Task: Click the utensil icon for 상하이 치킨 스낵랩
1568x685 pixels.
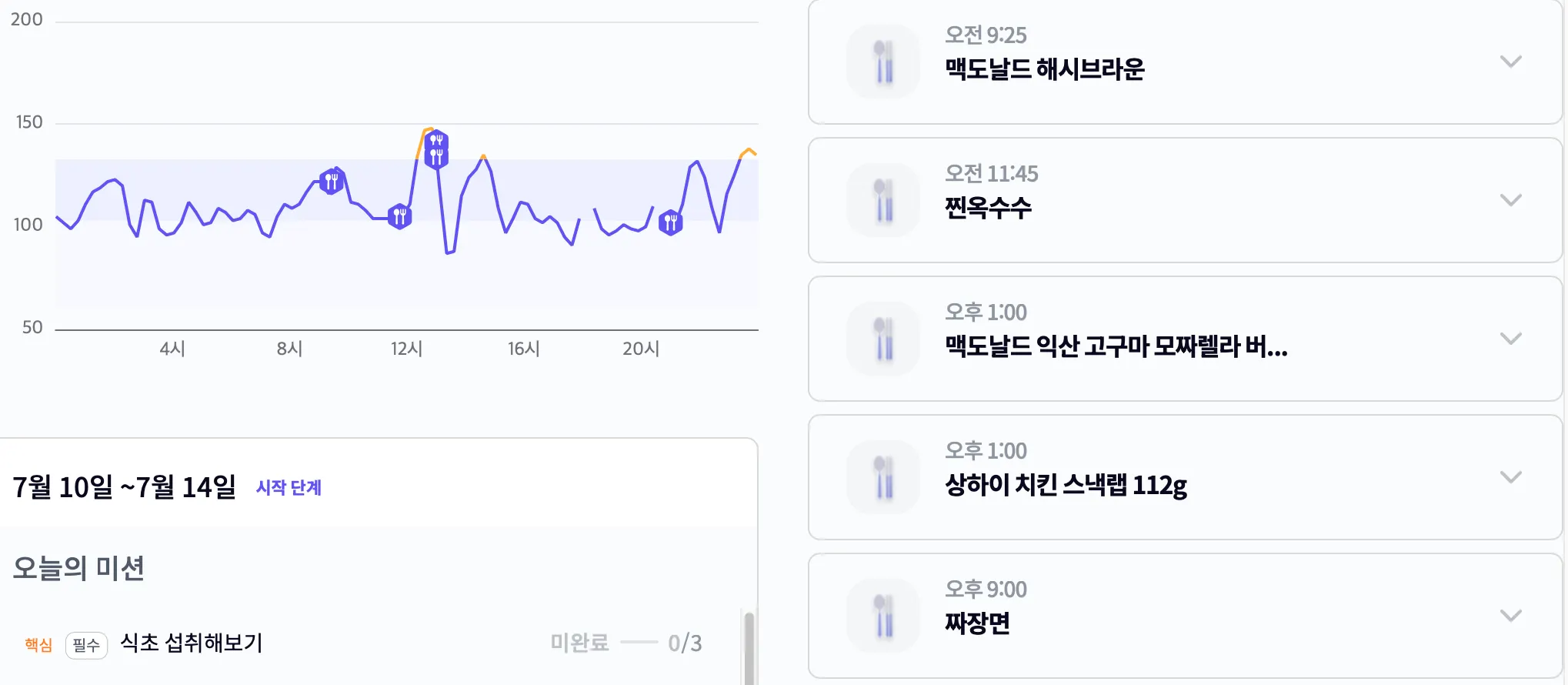Action: pyautogui.click(x=883, y=477)
